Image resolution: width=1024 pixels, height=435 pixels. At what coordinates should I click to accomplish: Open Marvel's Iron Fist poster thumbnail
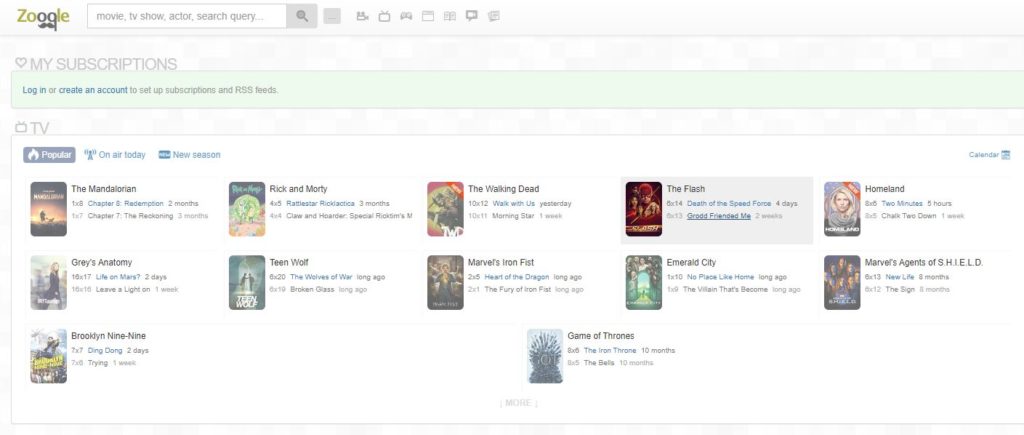445,282
